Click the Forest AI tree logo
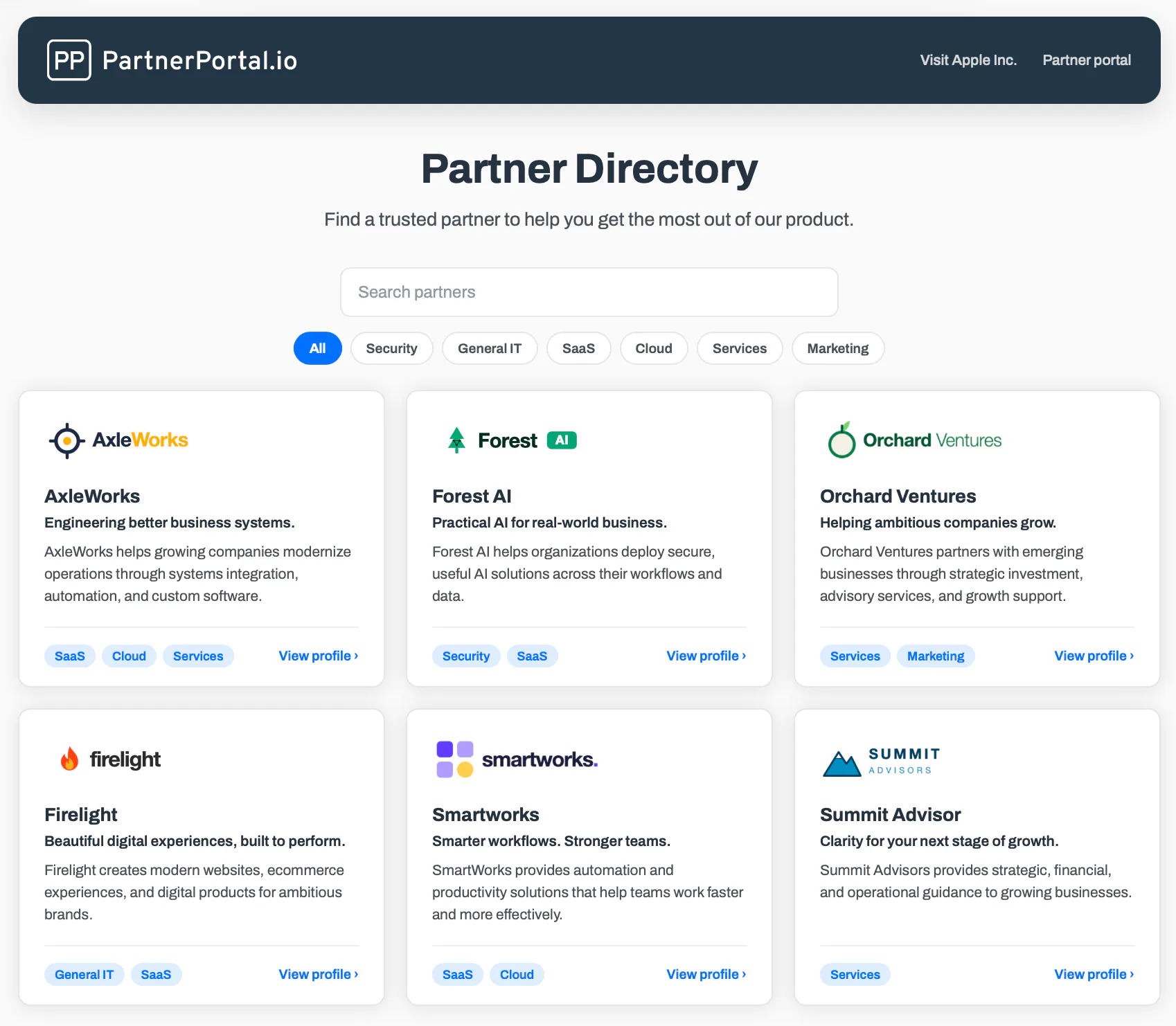This screenshot has width=1176, height=1026. pos(456,440)
